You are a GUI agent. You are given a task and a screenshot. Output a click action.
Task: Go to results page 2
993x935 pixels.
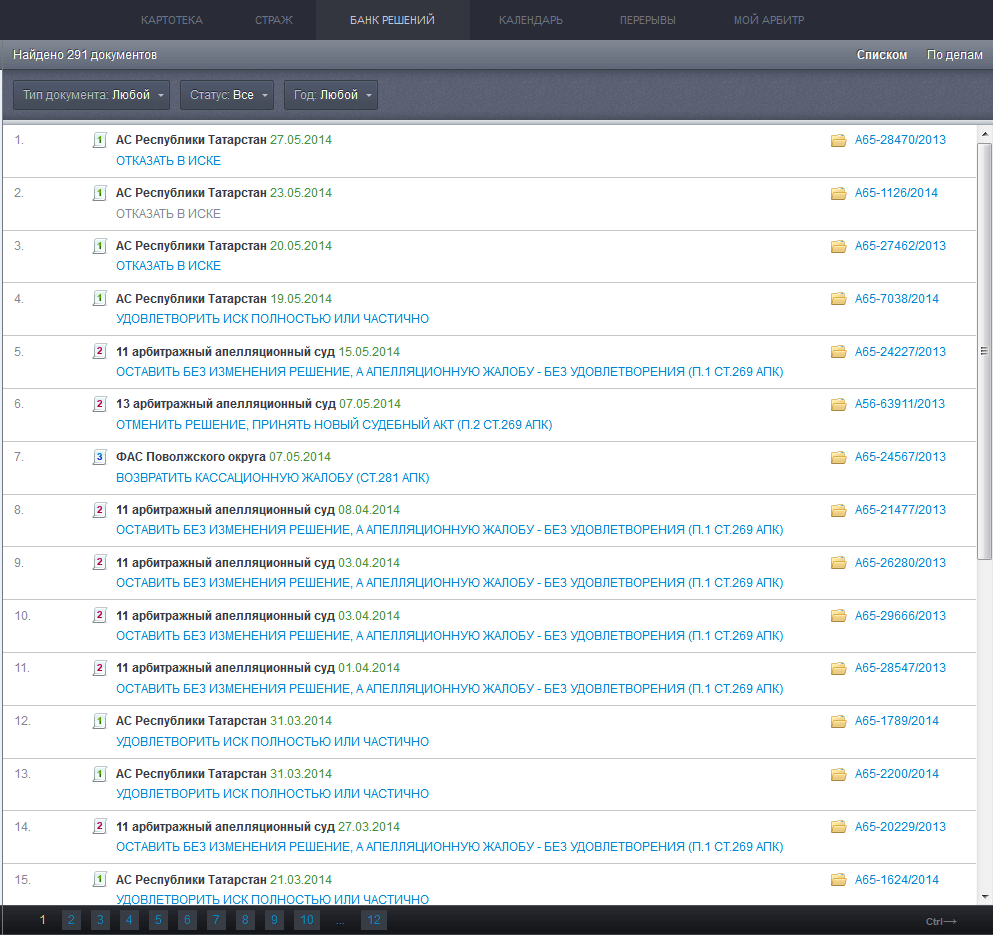tap(71, 920)
